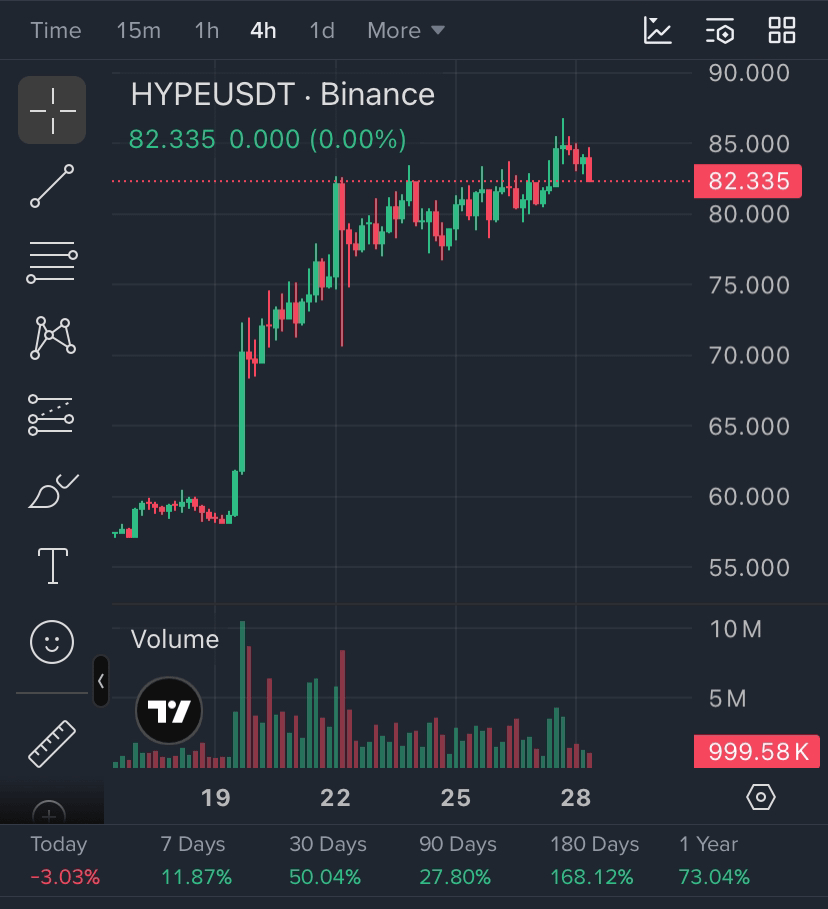Click the 10M volume axis label
The height and width of the screenshot is (909, 828).
pyautogui.click(x=735, y=629)
